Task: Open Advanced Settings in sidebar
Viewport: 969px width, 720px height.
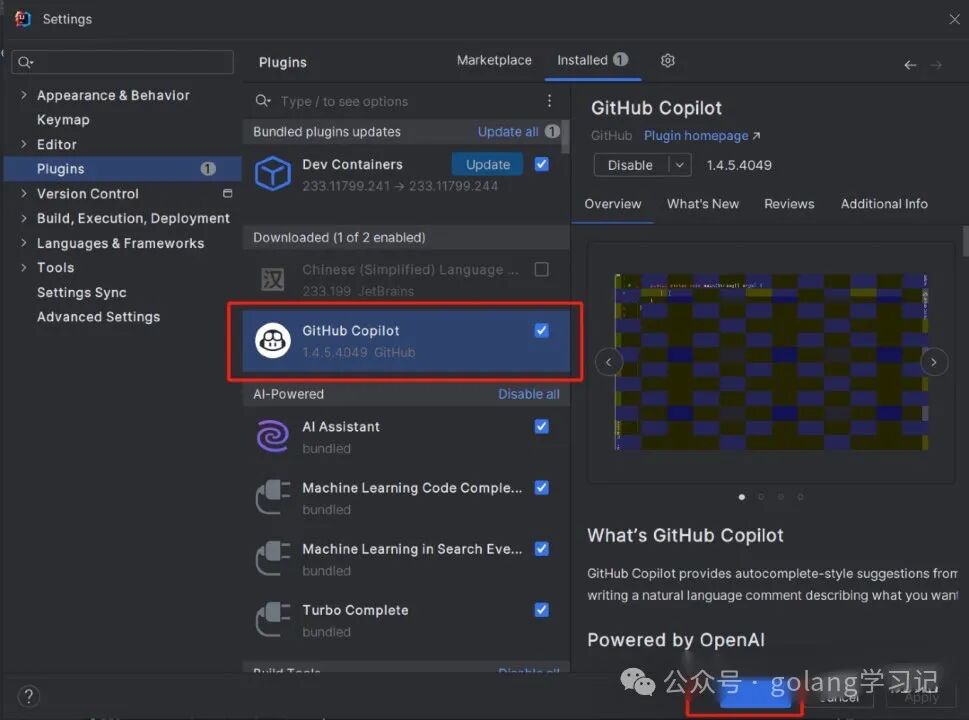Action: point(98,317)
